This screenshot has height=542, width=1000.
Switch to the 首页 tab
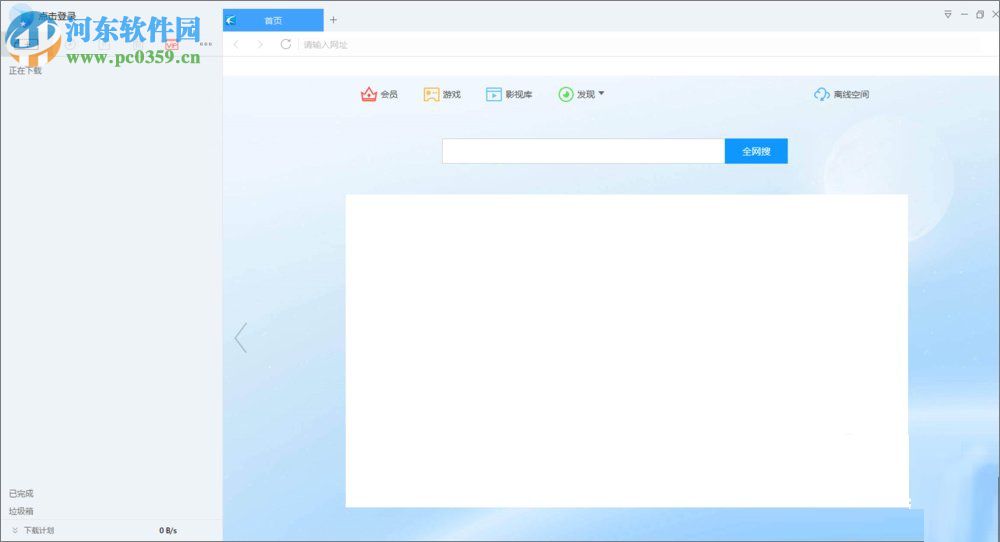tap(273, 20)
